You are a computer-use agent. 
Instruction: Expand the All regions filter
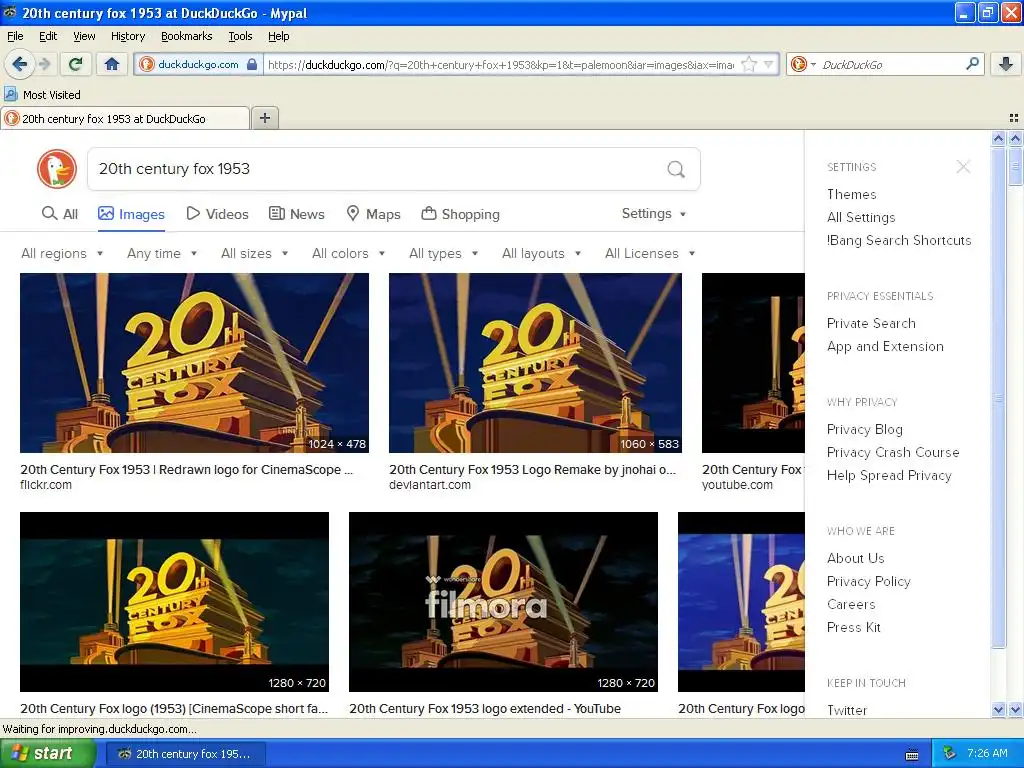pyautogui.click(x=62, y=253)
